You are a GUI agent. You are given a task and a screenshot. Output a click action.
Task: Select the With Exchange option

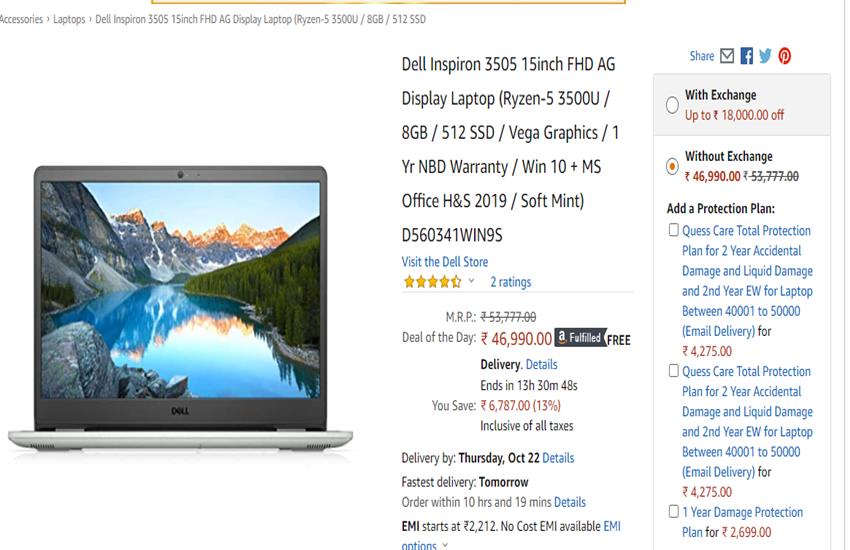coord(672,105)
